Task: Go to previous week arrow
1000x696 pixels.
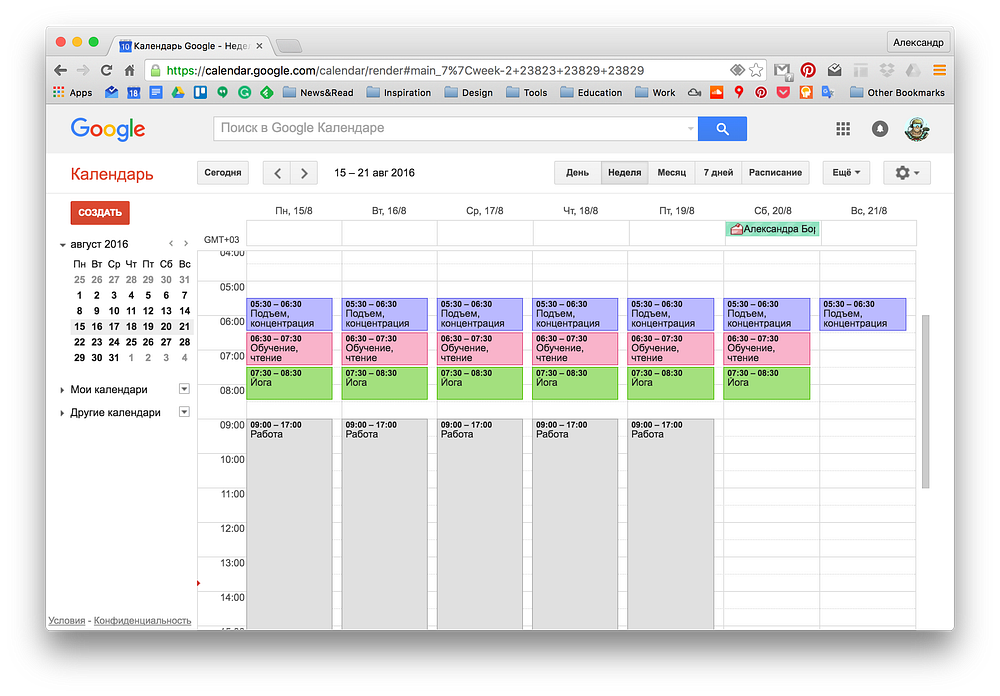Action: click(x=277, y=173)
